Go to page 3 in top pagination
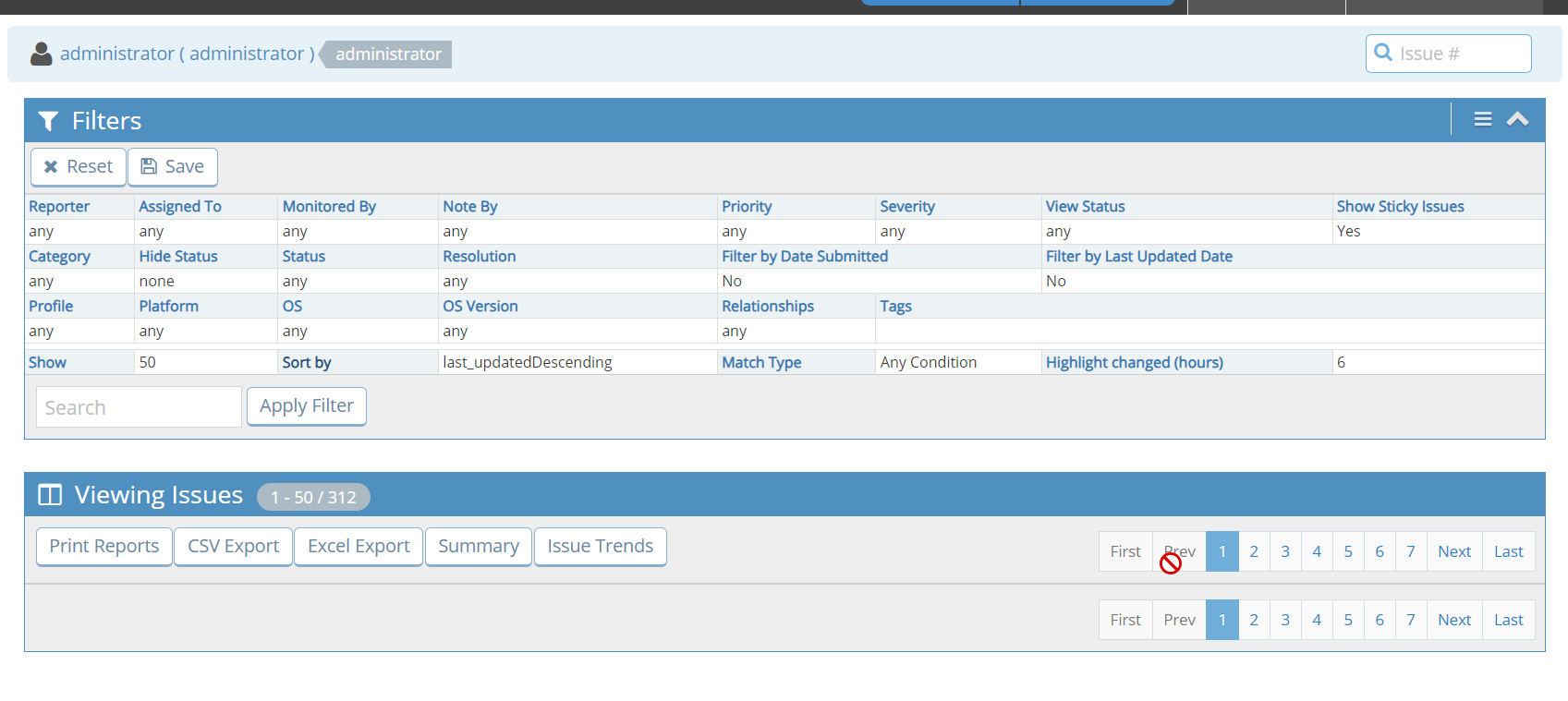The image size is (1568, 701). tap(1285, 552)
